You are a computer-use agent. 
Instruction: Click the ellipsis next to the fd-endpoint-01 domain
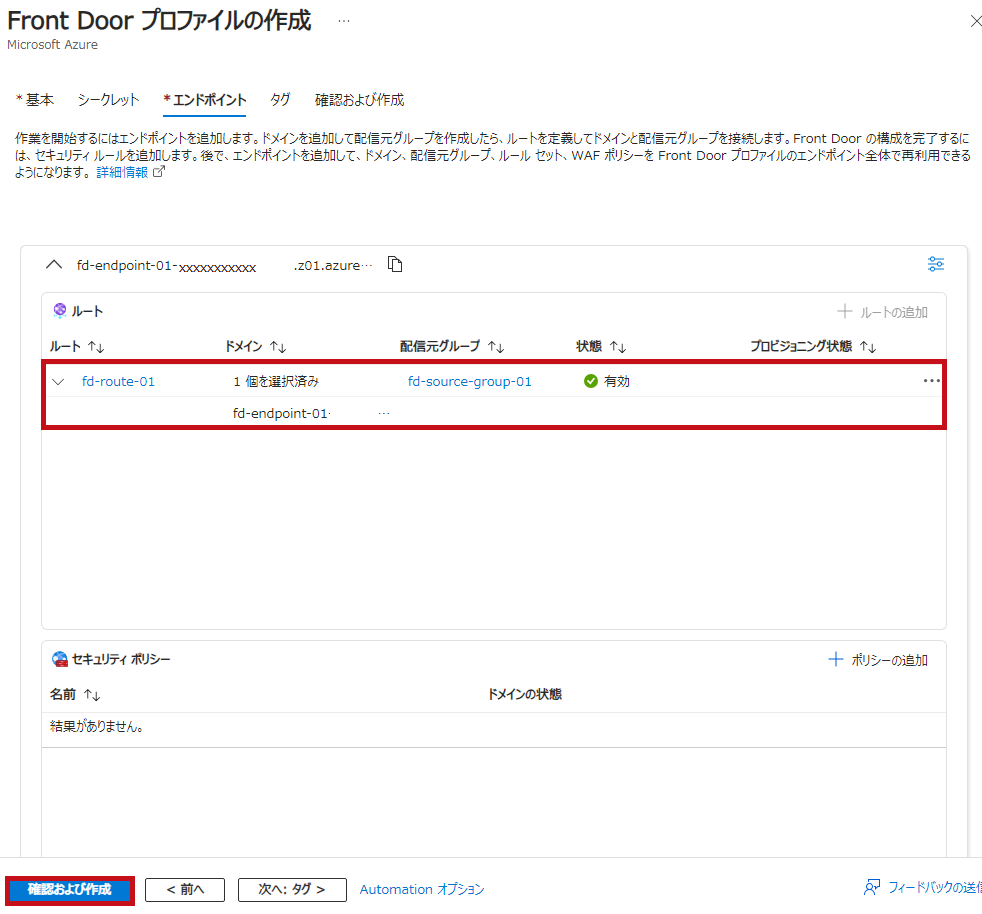tap(384, 413)
